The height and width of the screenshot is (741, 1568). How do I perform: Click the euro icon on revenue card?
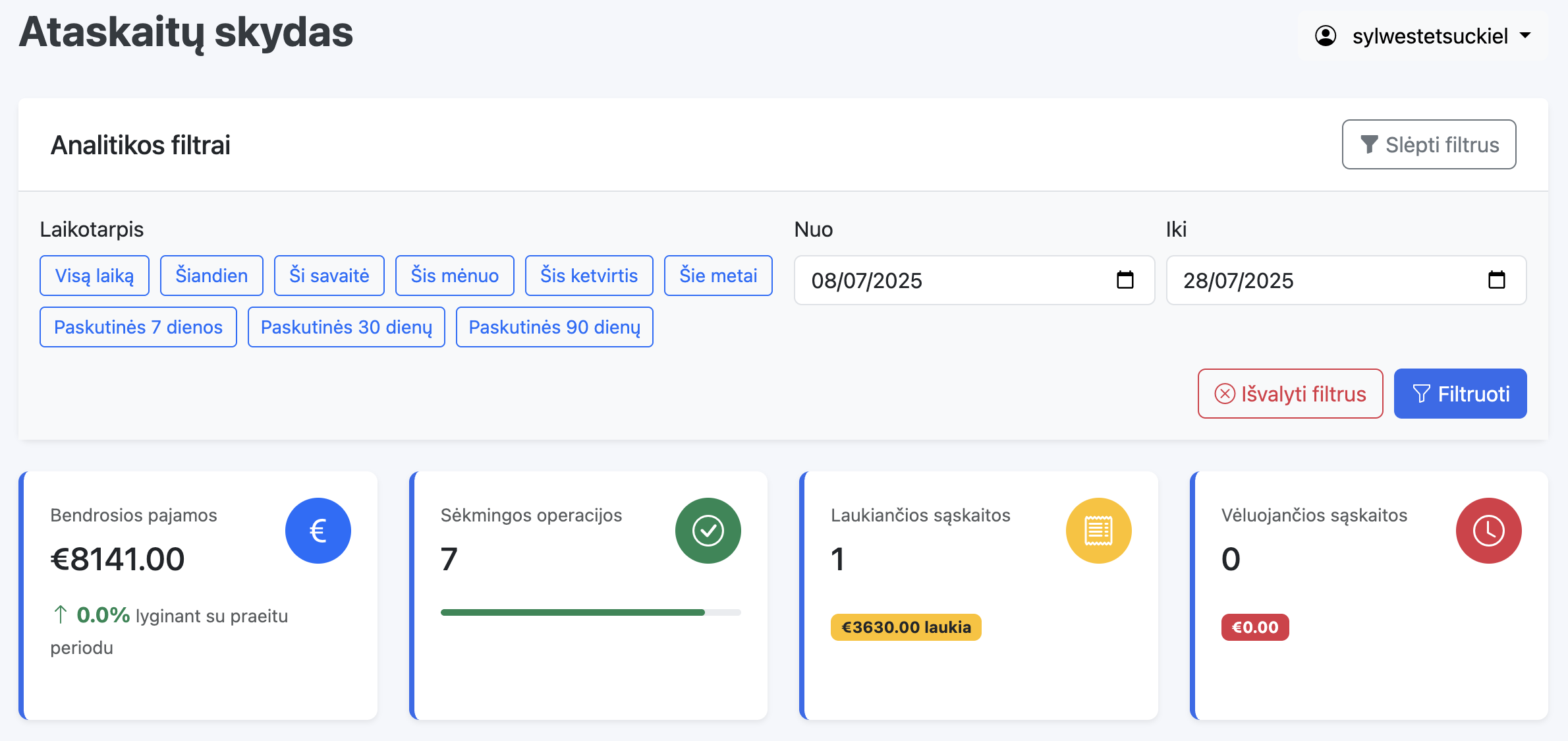(318, 531)
